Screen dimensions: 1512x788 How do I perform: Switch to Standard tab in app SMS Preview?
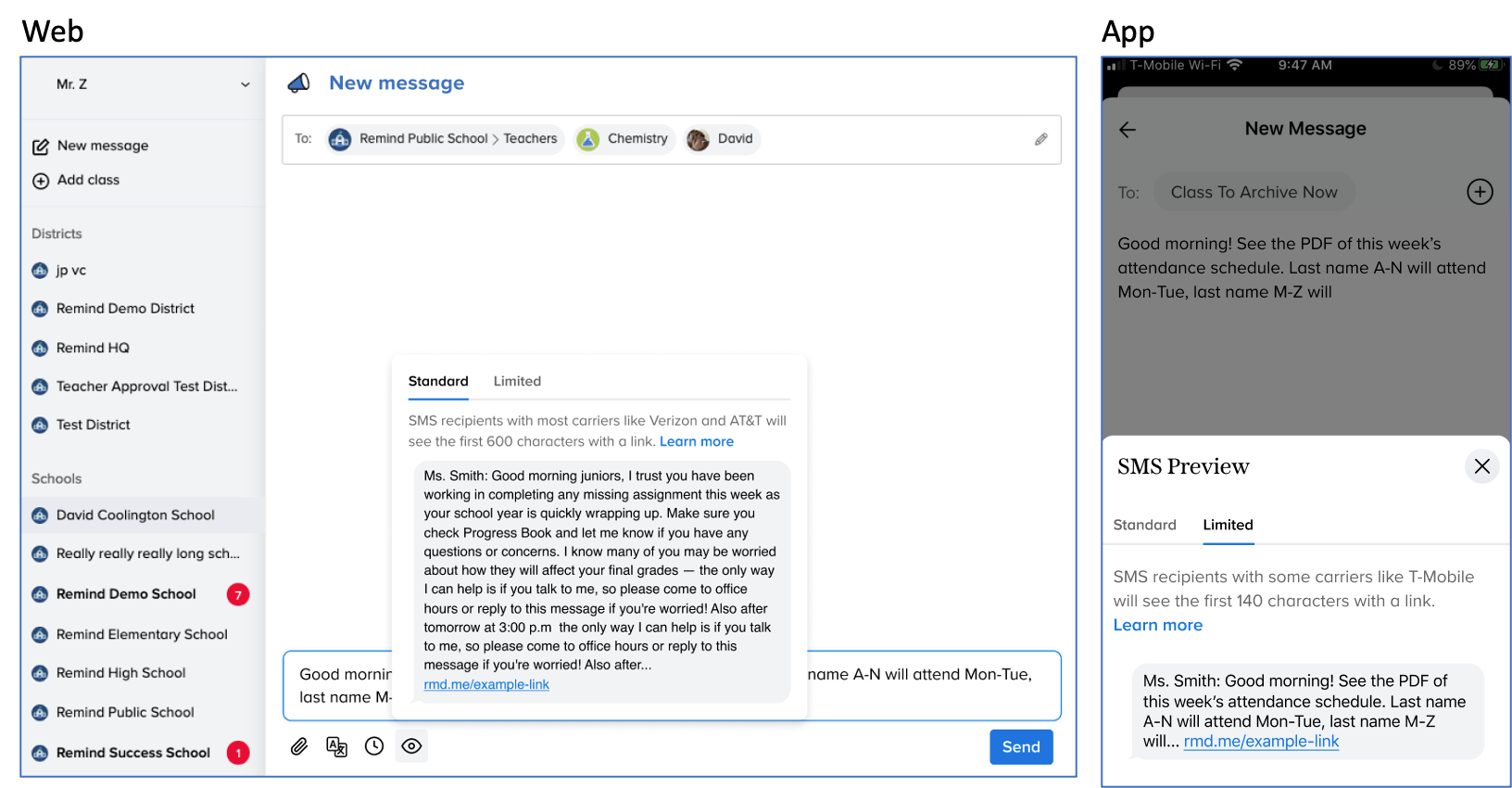click(x=1144, y=526)
